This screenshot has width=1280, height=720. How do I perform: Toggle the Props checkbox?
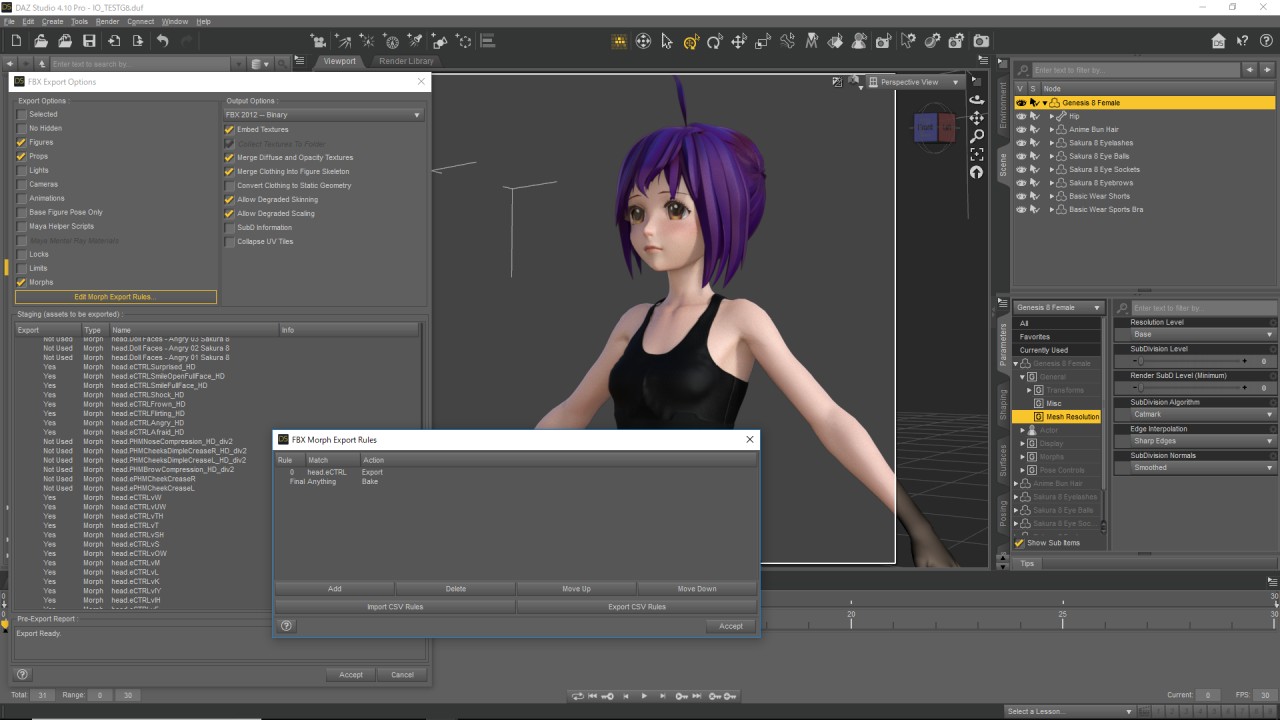point(21,156)
